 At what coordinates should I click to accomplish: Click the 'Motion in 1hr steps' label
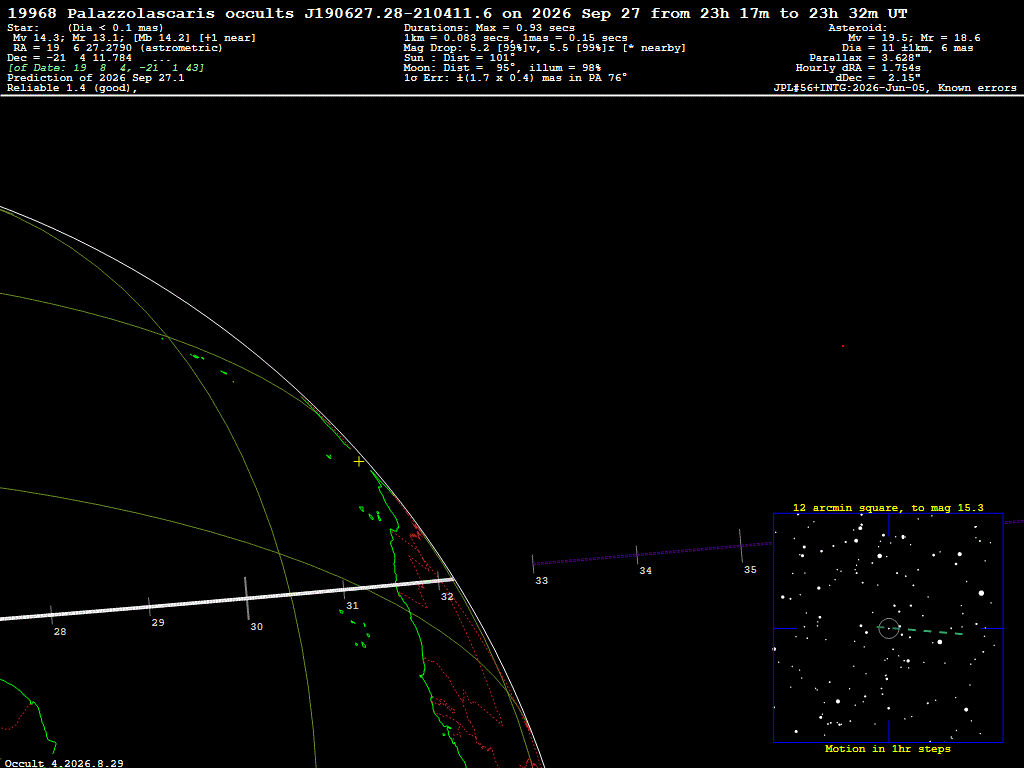click(888, 748)
